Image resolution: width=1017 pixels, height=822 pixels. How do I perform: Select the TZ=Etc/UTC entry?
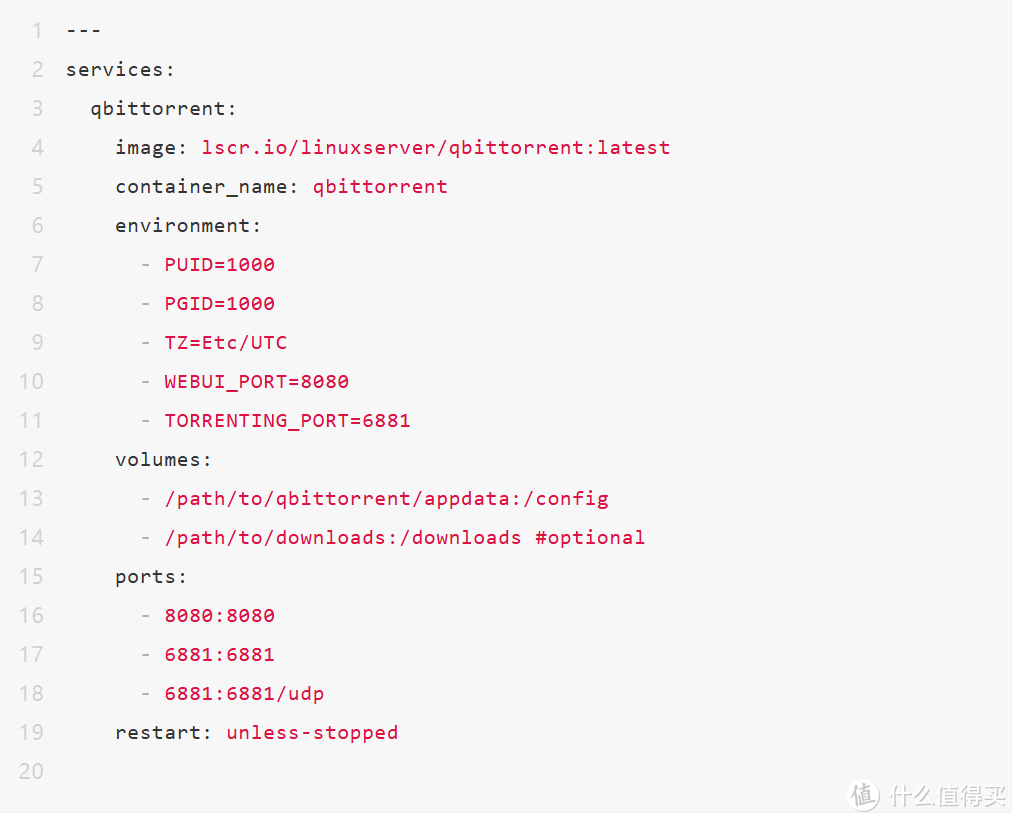pyautogui.click(x=225, y=343)
